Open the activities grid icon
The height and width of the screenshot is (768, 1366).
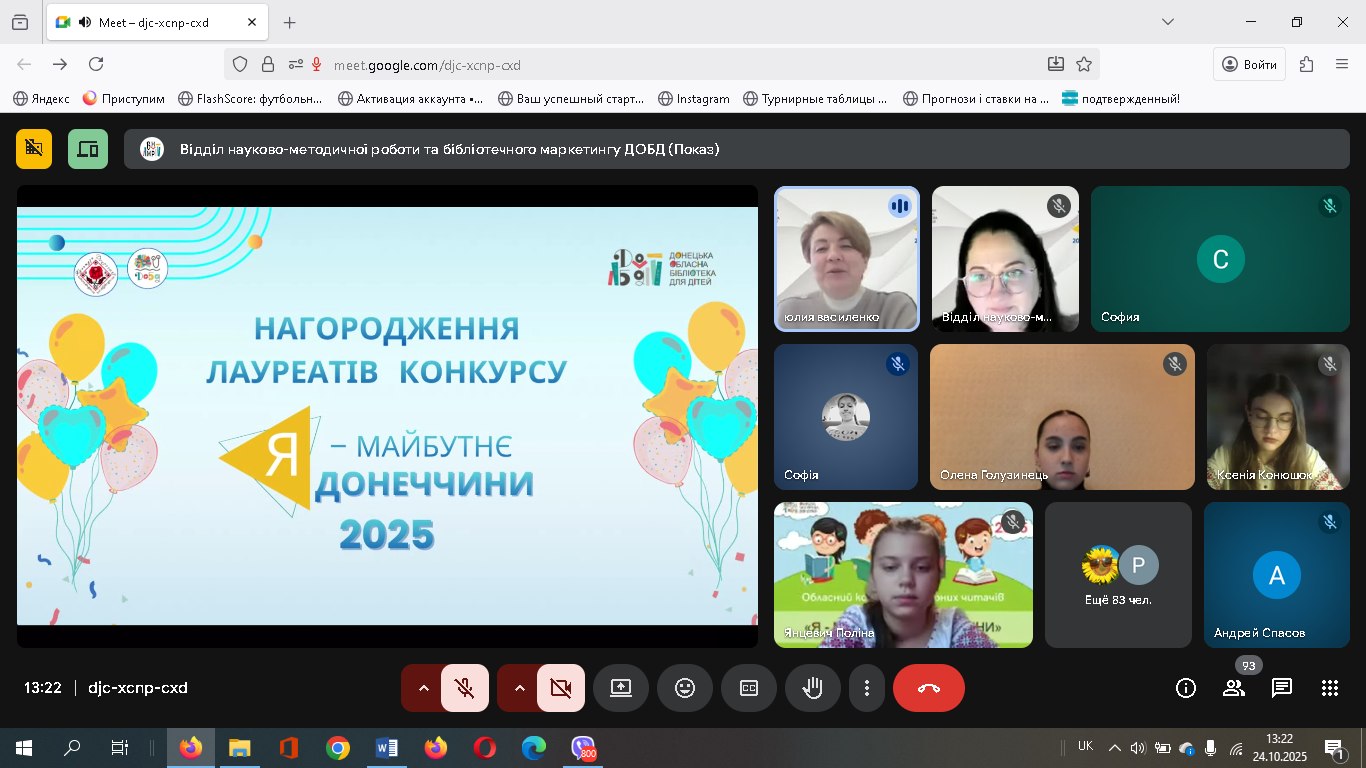point(1330,688)
